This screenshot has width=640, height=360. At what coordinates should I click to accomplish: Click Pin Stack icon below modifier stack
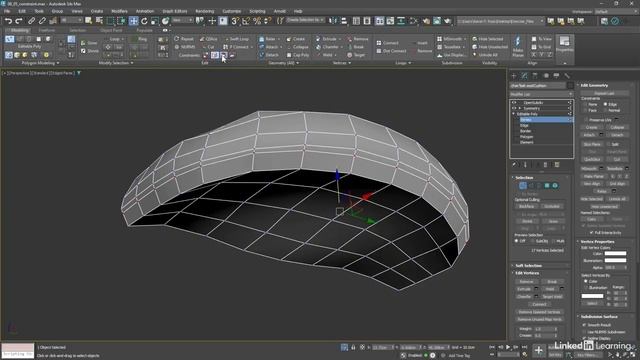point(514,164)
